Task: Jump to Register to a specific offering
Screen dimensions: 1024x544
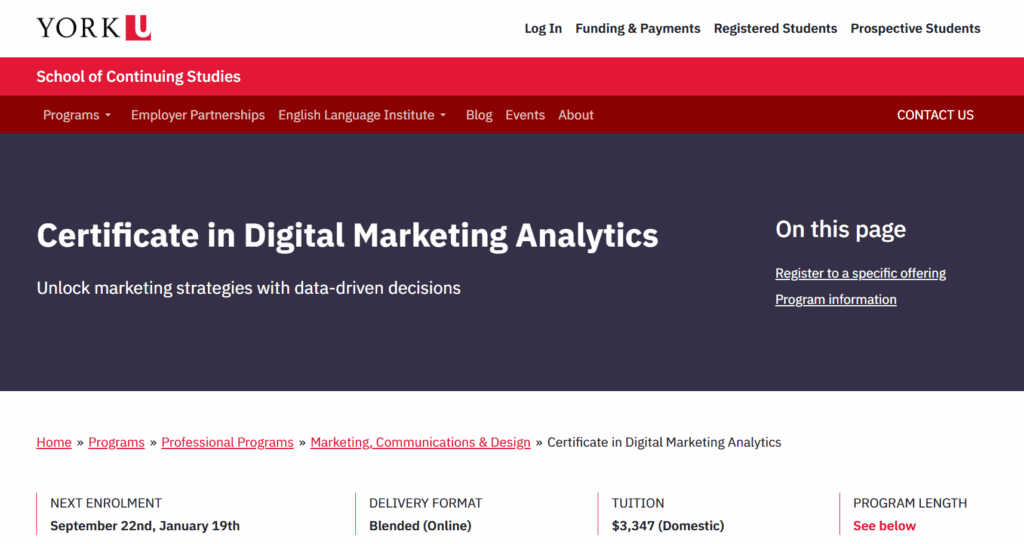Action: tap(860, 273)
